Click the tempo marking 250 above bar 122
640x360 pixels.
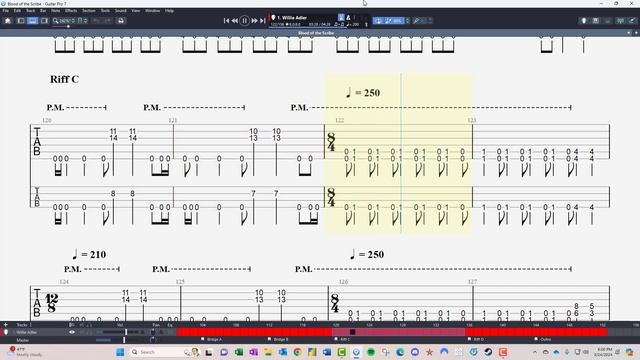[x=363, y=93]
